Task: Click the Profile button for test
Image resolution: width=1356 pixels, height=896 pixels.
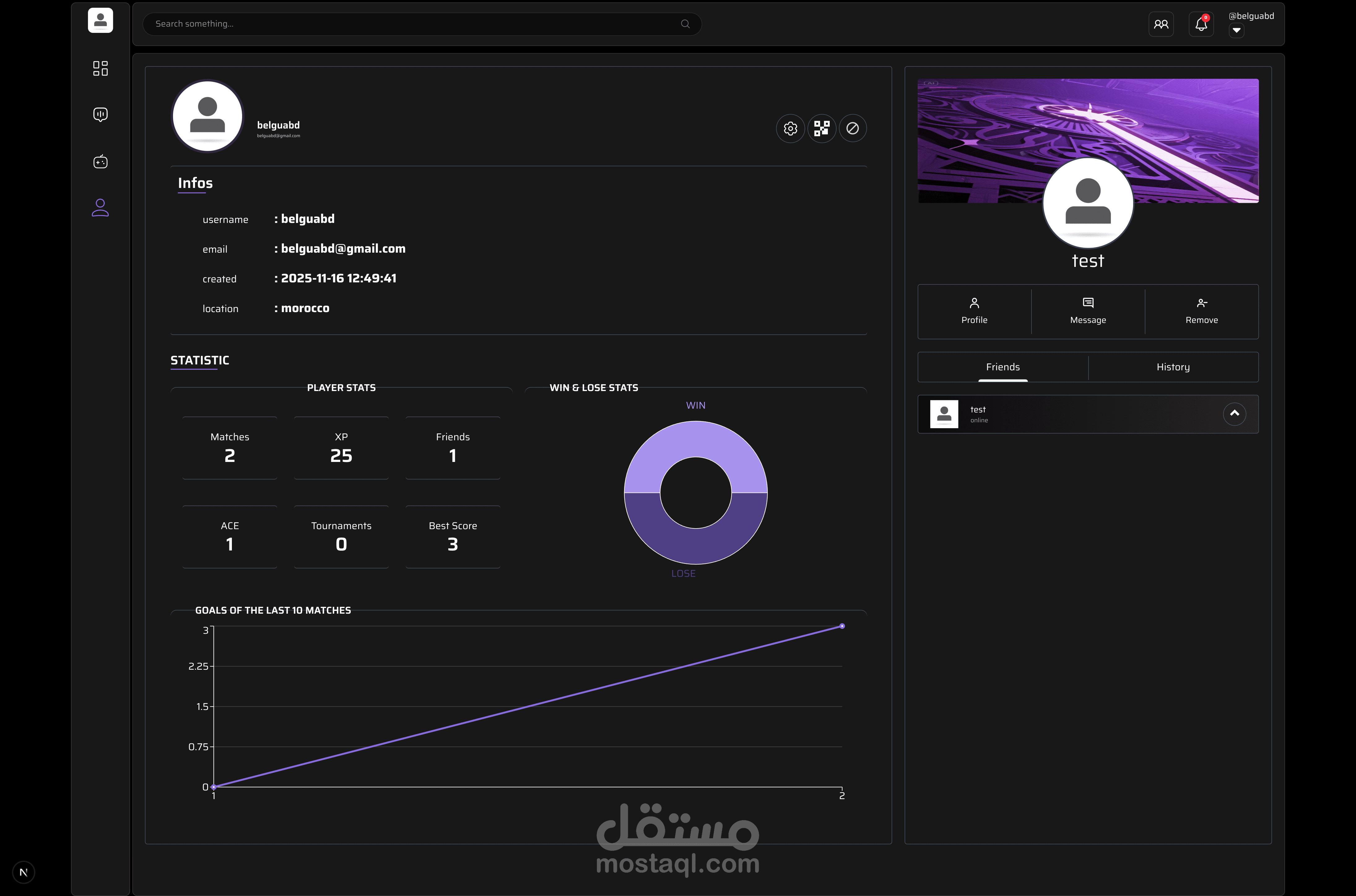Action: pyautogui.click(x=974, y=311)
